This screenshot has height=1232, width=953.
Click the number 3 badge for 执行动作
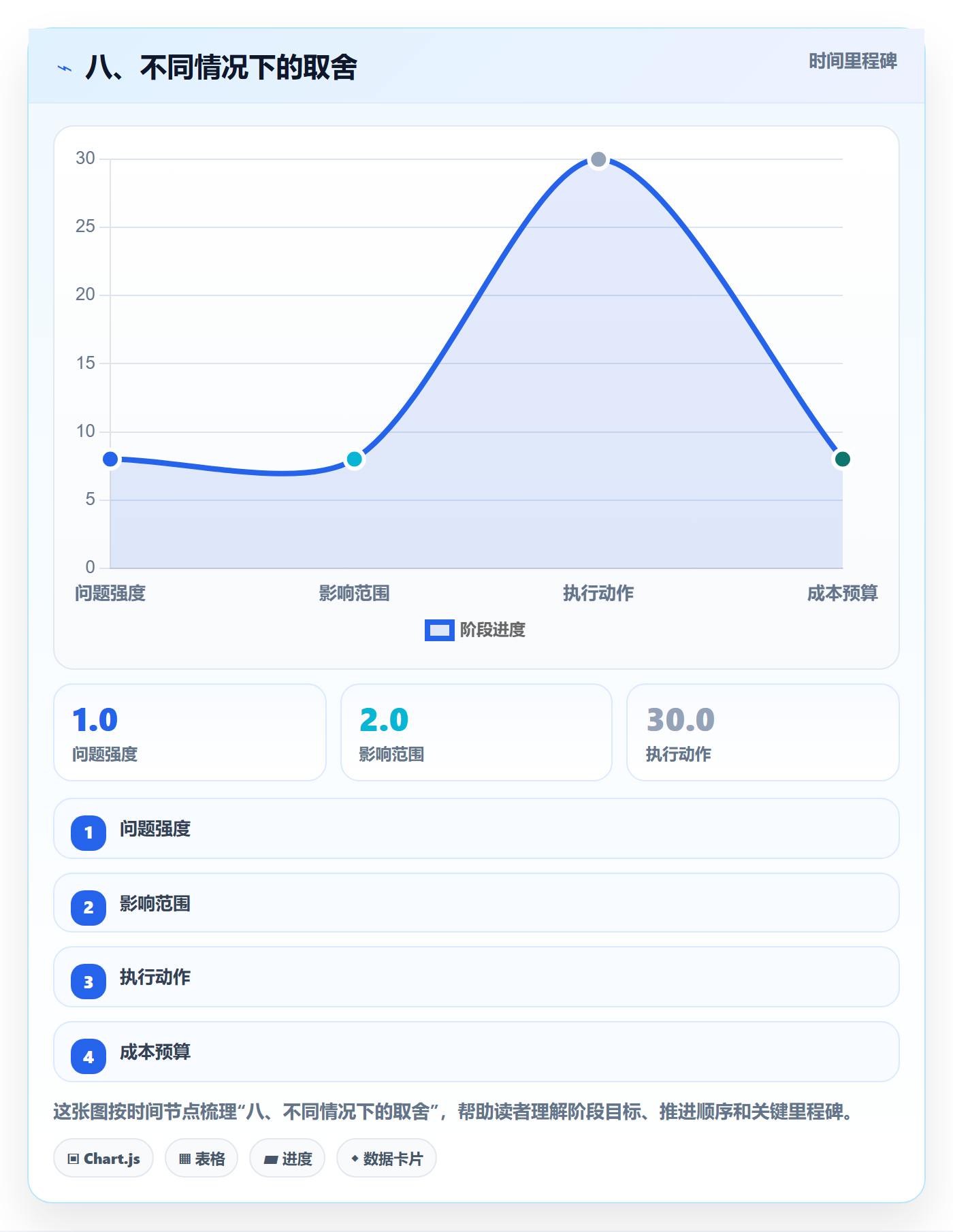[x=88, y=982]
